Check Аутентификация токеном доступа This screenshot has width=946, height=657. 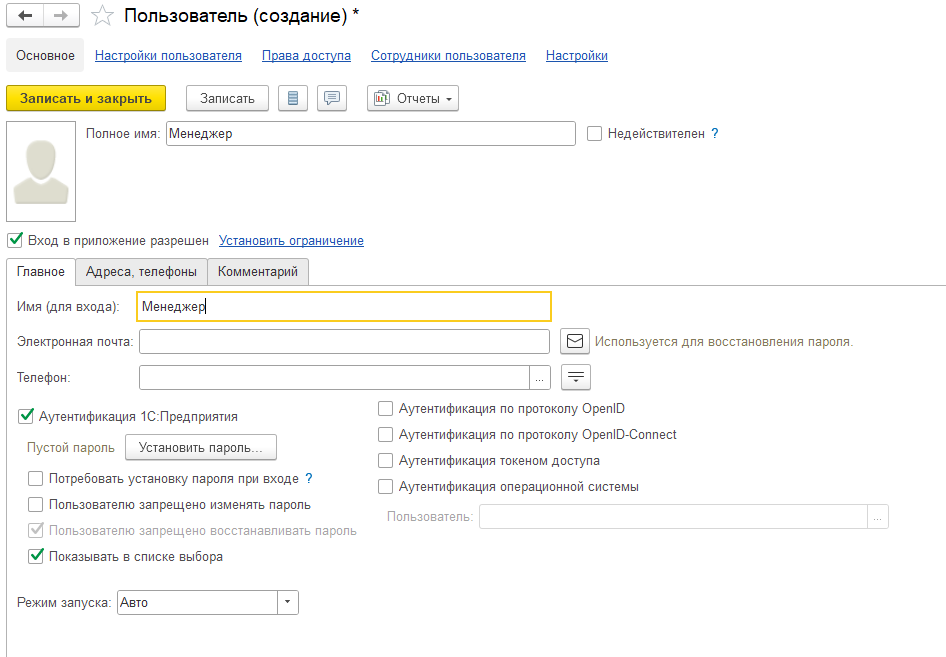(x=386, y=460)
